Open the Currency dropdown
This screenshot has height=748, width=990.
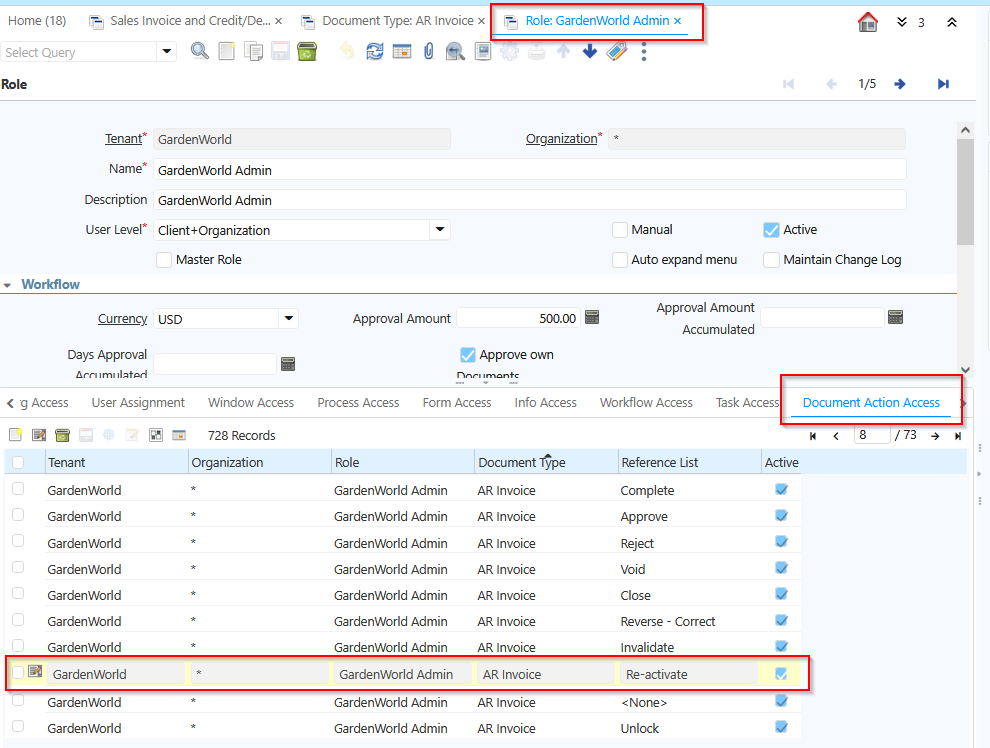289,317
